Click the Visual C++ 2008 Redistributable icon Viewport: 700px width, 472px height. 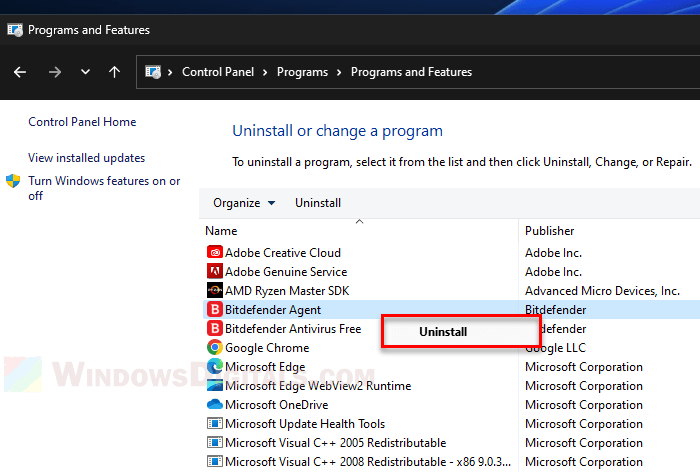[215, 461]
